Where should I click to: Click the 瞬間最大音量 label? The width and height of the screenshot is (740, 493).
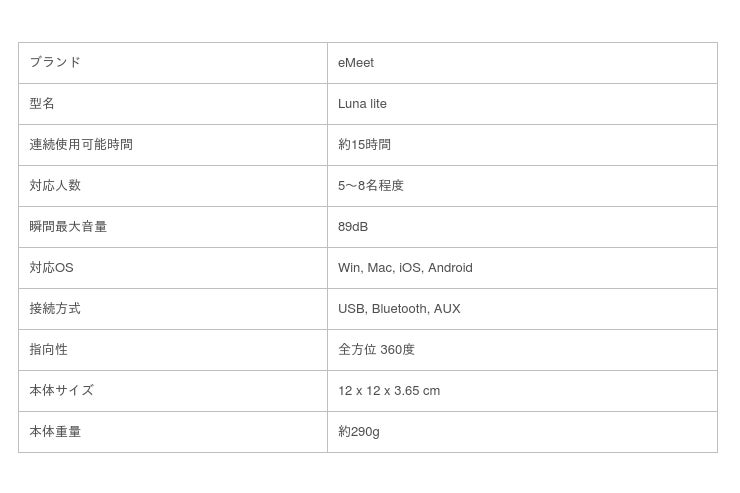(x=68, y=226)
